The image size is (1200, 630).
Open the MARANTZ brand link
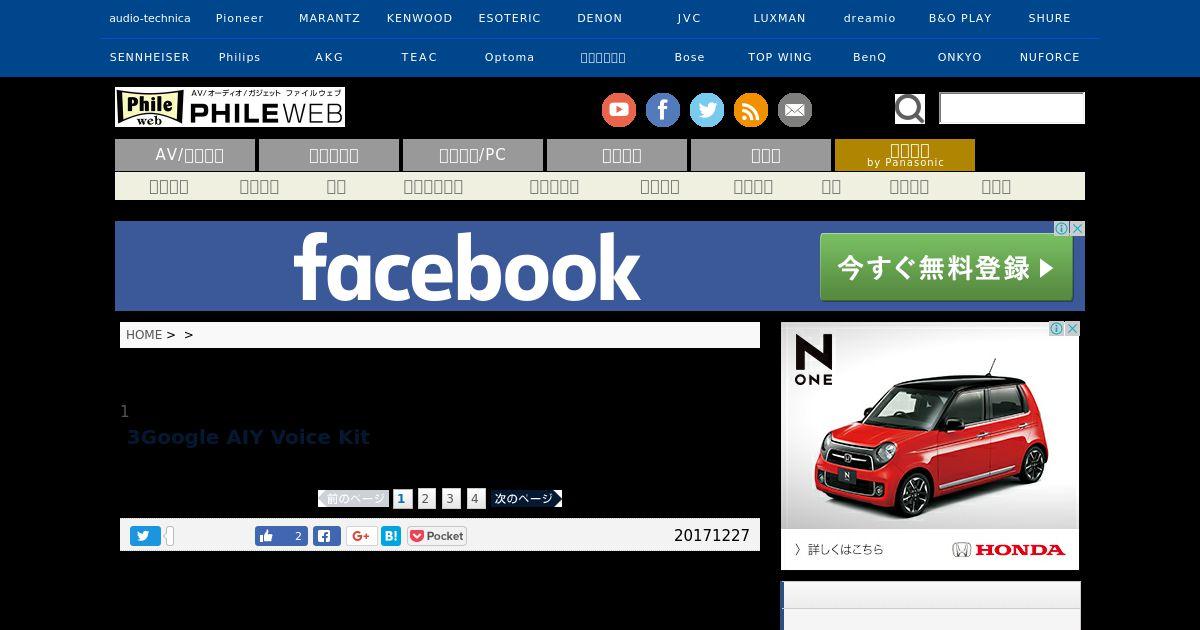(329, 18)
